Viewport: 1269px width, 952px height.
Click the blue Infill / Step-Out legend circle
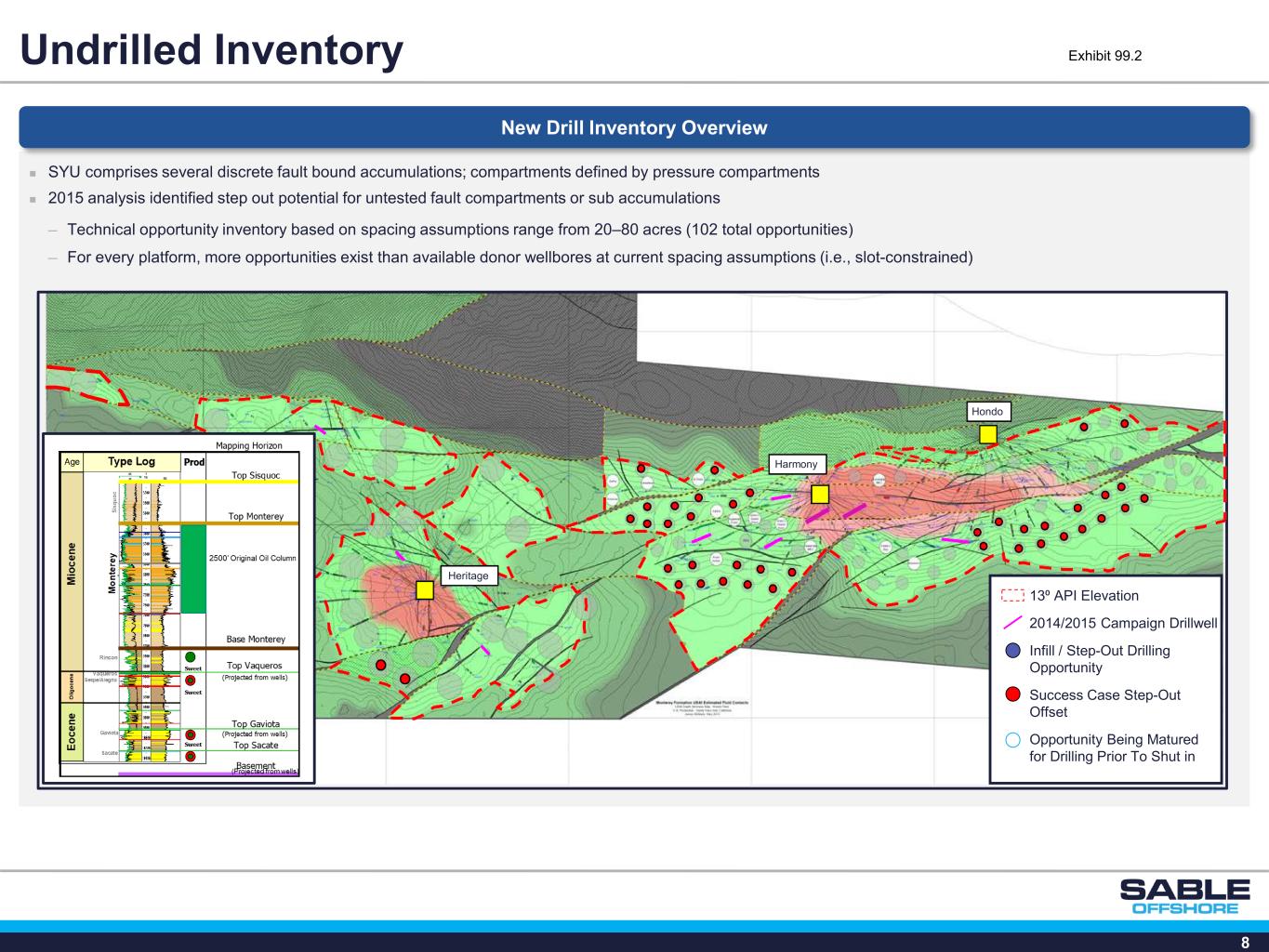click(1013, 651)
